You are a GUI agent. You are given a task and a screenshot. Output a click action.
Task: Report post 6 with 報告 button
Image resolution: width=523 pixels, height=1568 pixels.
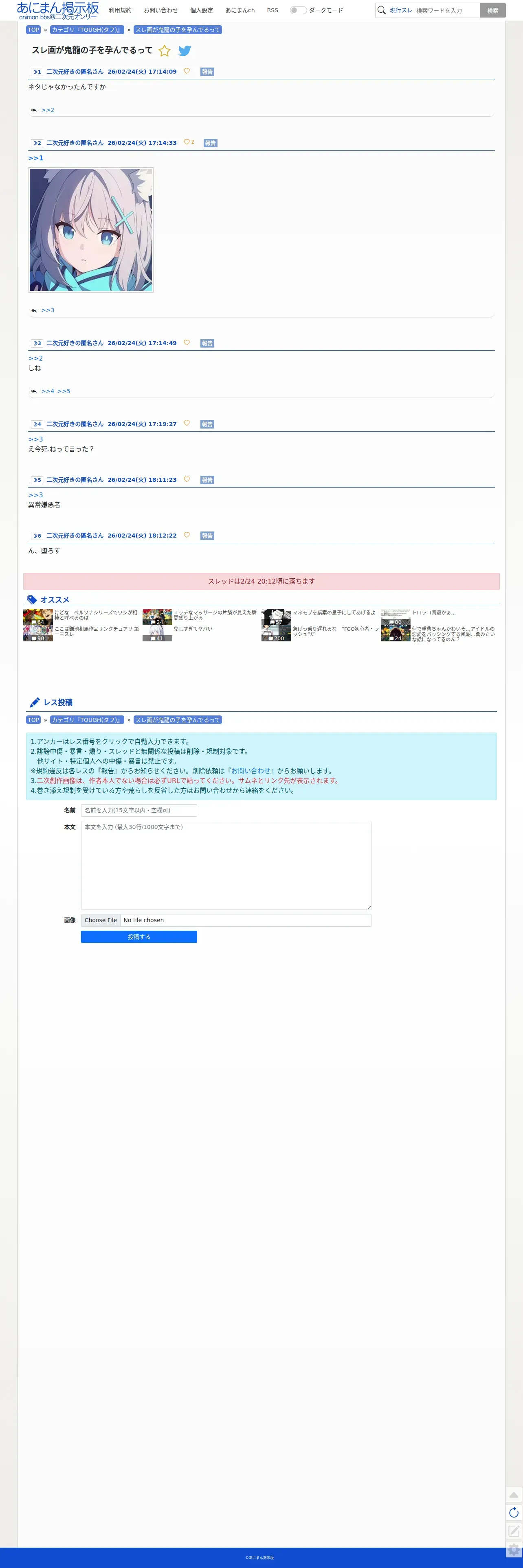(207, 536)
